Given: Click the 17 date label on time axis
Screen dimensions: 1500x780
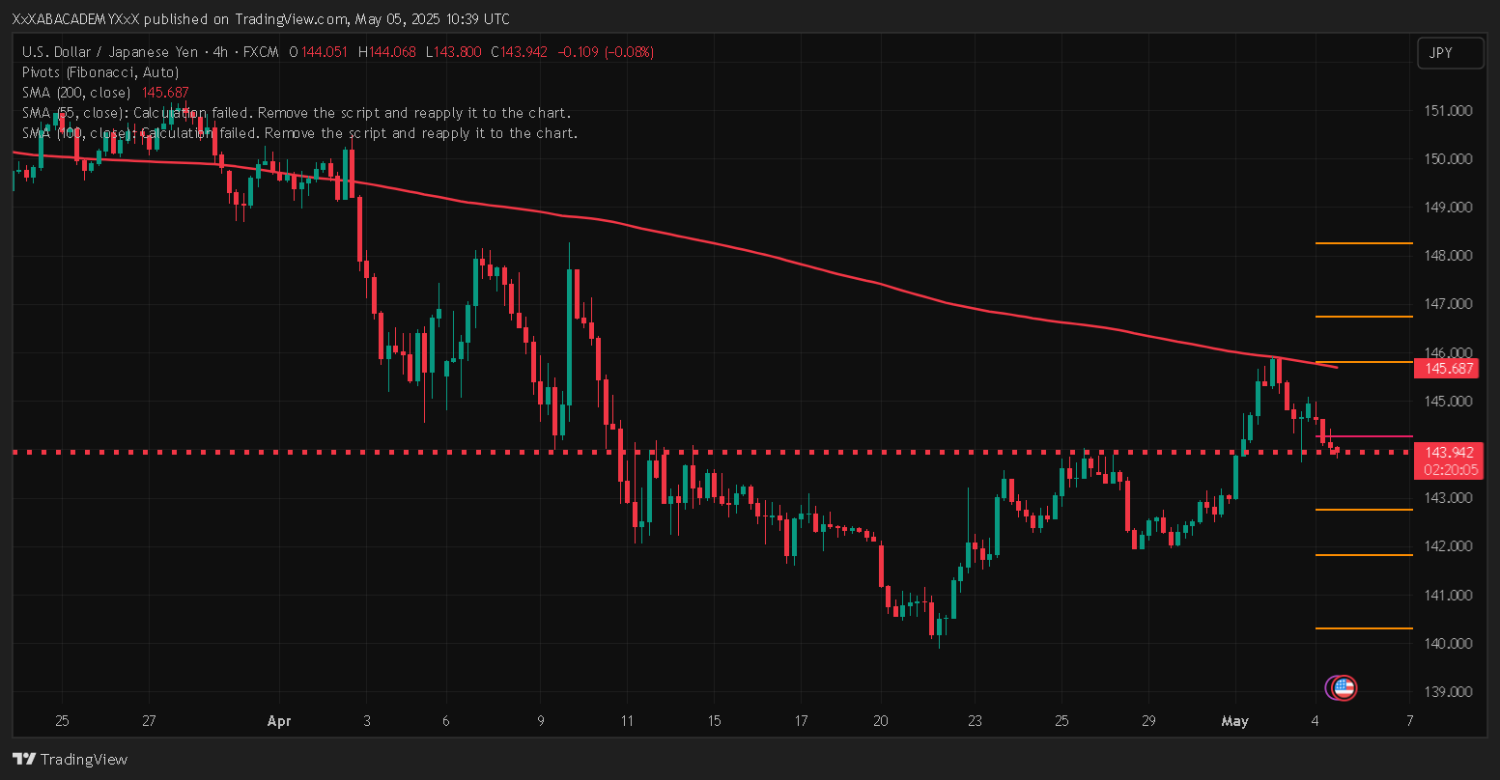Looking at the screenshot, I should click(801, 721).
